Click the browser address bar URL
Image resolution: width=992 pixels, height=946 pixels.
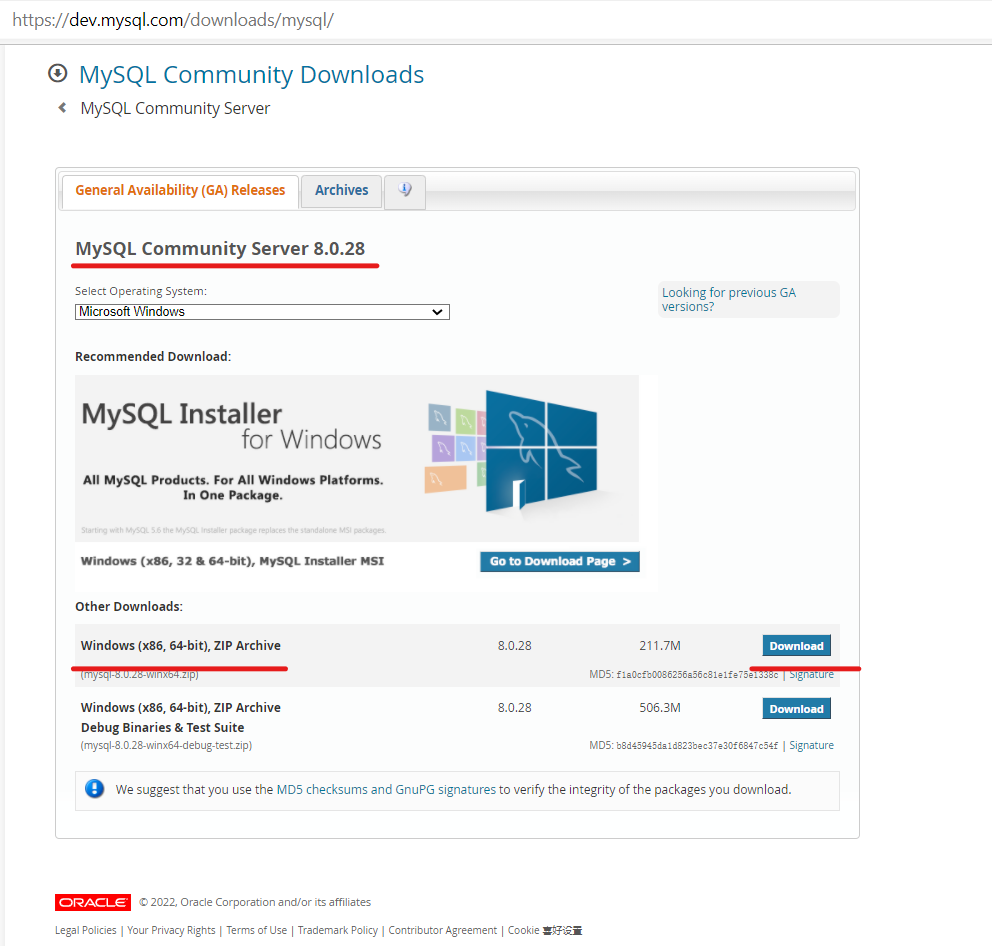(x=173, y=20)
